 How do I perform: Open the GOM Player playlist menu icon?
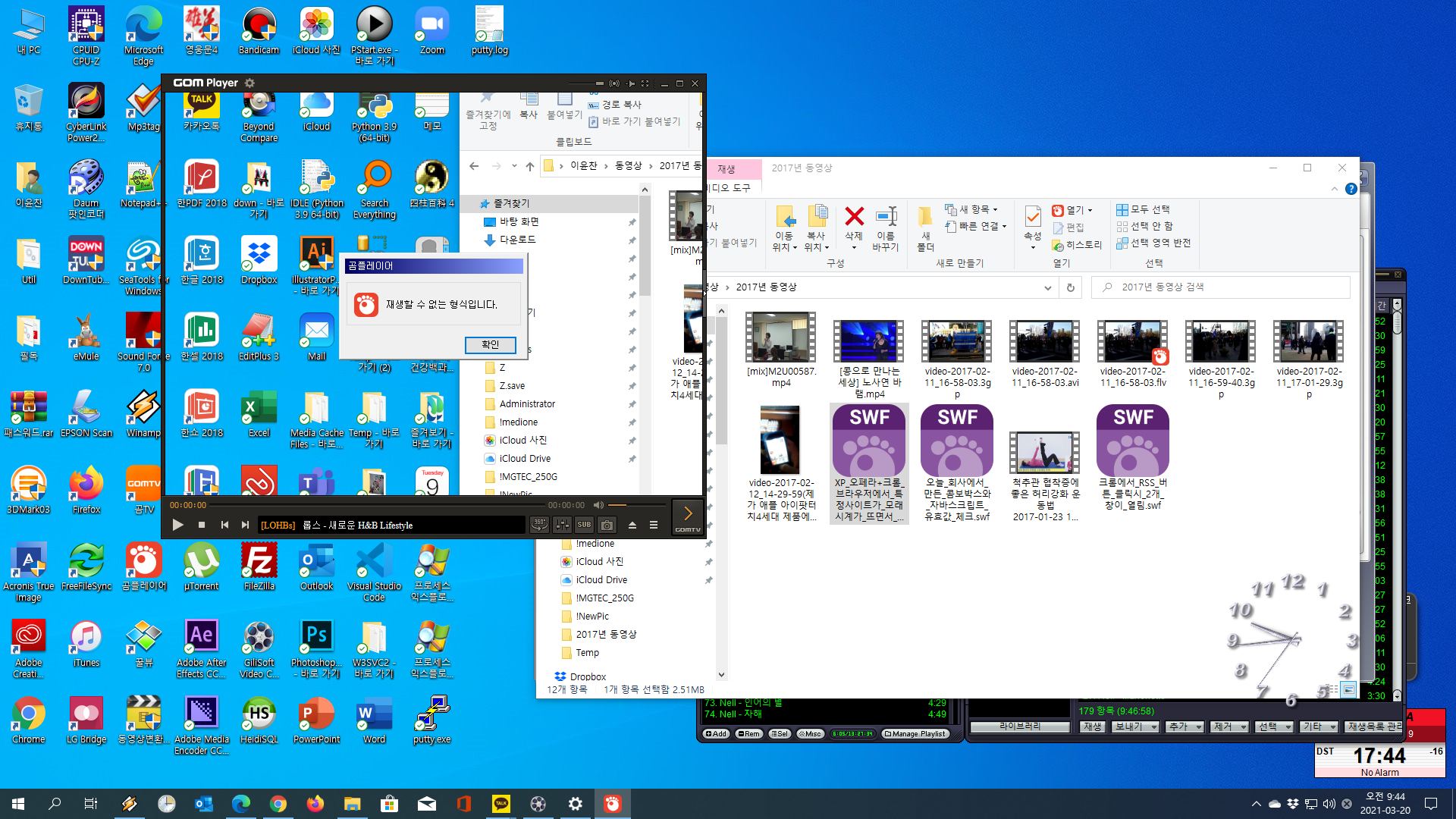click(x=654, y=525)
